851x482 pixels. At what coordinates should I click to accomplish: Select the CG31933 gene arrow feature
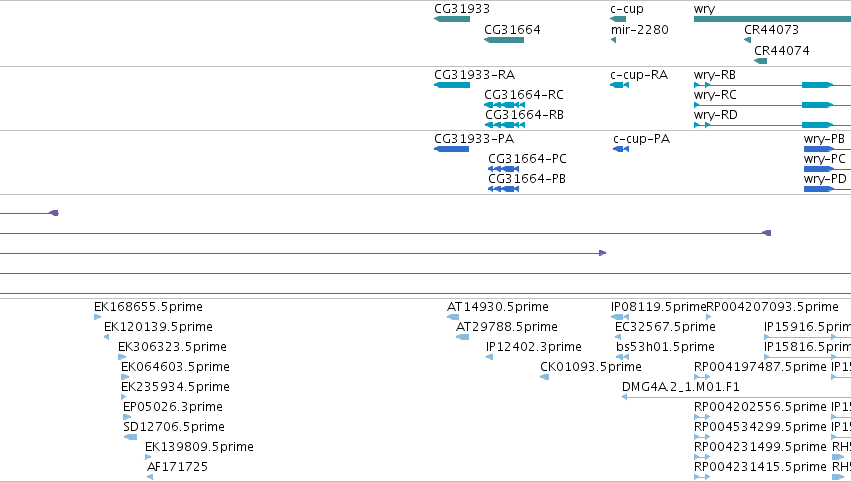pyautogui.click(x=452, y=19)
